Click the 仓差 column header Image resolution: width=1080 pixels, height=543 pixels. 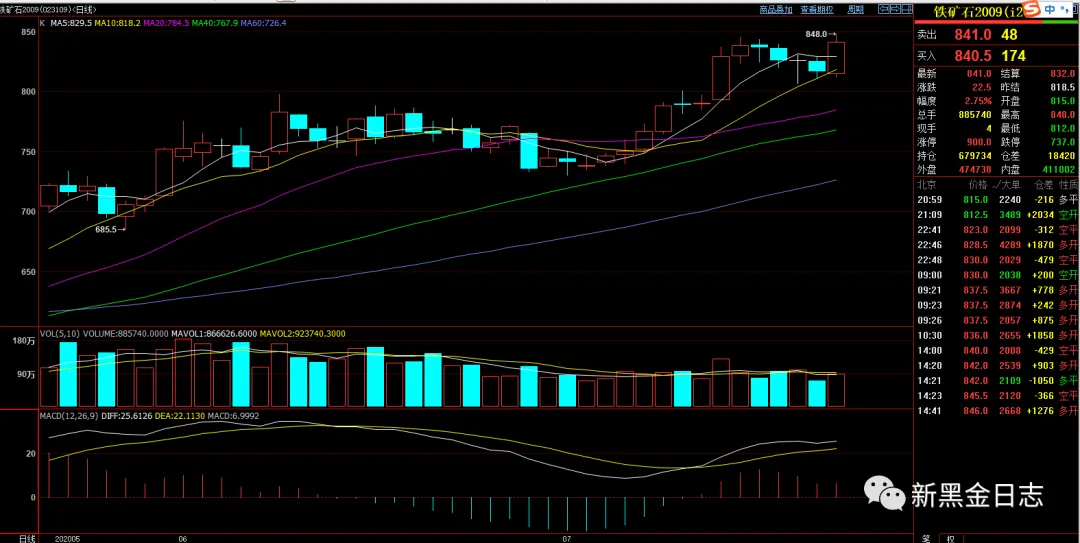pyautogui.click(x=1044, y=184)
